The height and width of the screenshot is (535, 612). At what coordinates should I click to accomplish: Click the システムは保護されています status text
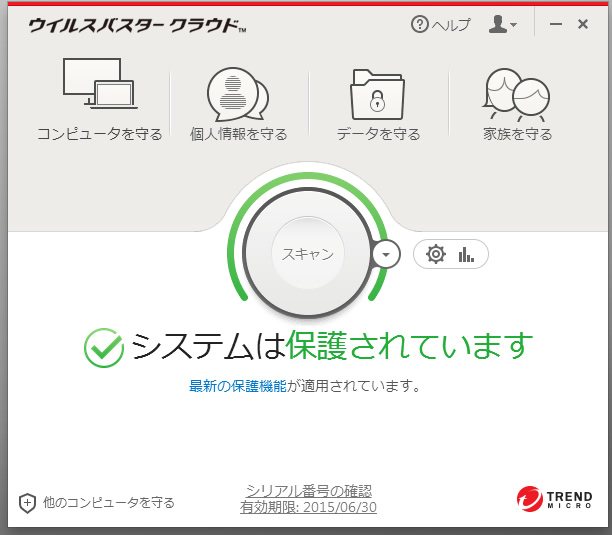[x=332, y=346]
